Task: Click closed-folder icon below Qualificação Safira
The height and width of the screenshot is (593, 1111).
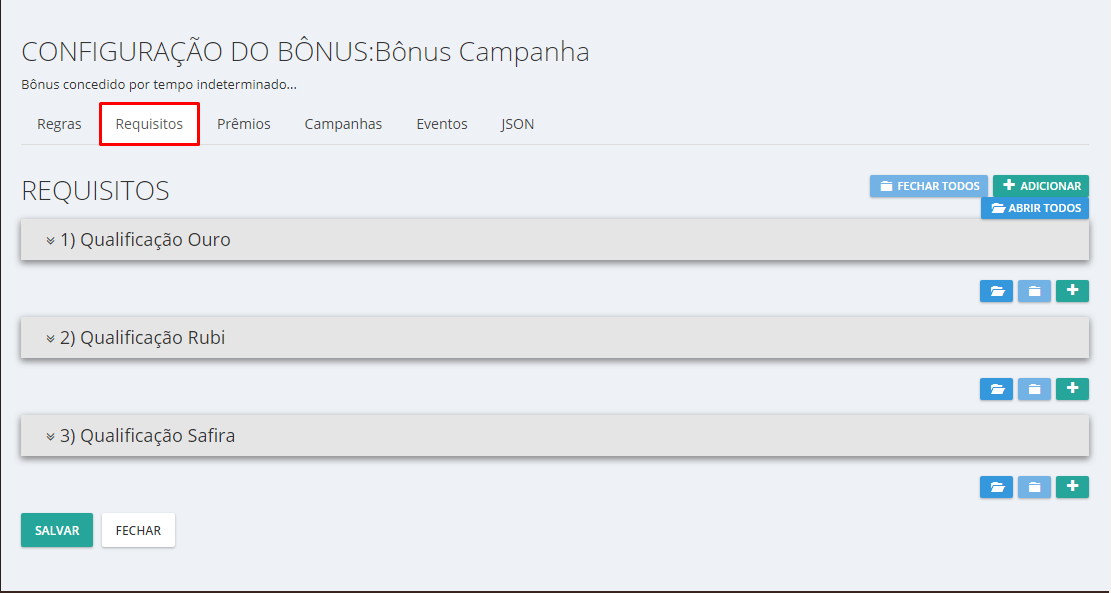Action: tap(1034, 487)
